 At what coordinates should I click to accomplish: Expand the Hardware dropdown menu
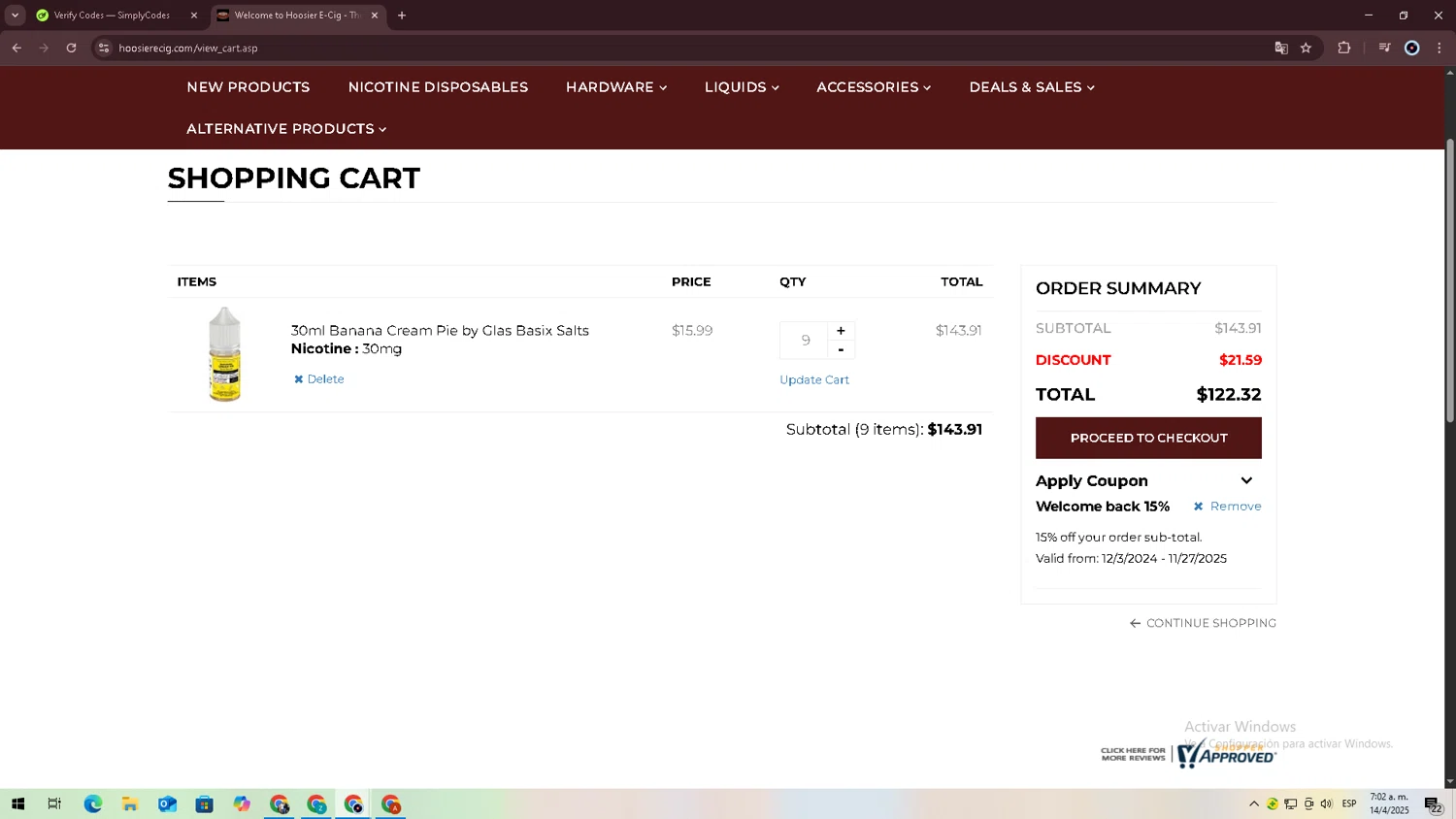point(616,87)
